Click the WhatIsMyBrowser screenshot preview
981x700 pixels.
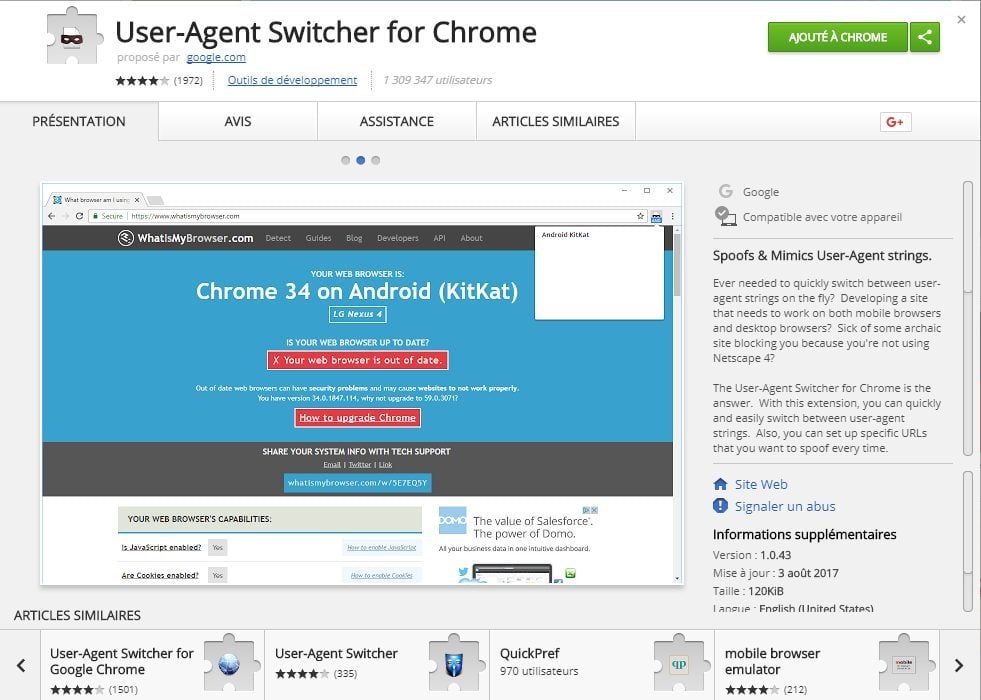tap(362, 384)
